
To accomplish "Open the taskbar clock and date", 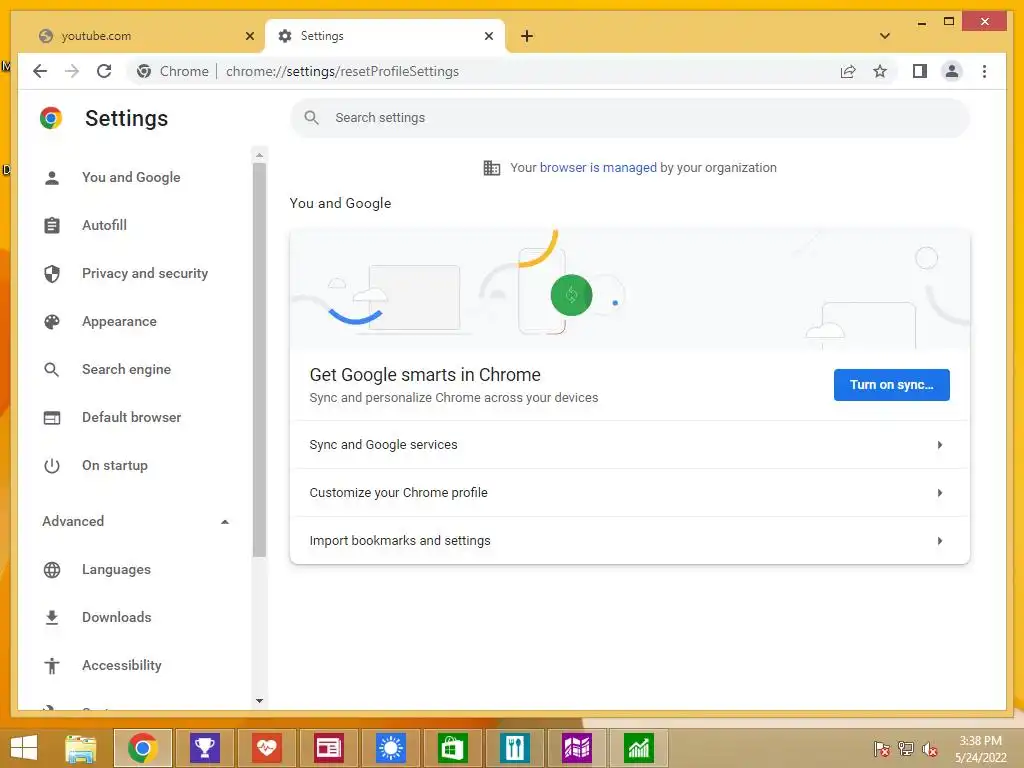I will 981,749.
